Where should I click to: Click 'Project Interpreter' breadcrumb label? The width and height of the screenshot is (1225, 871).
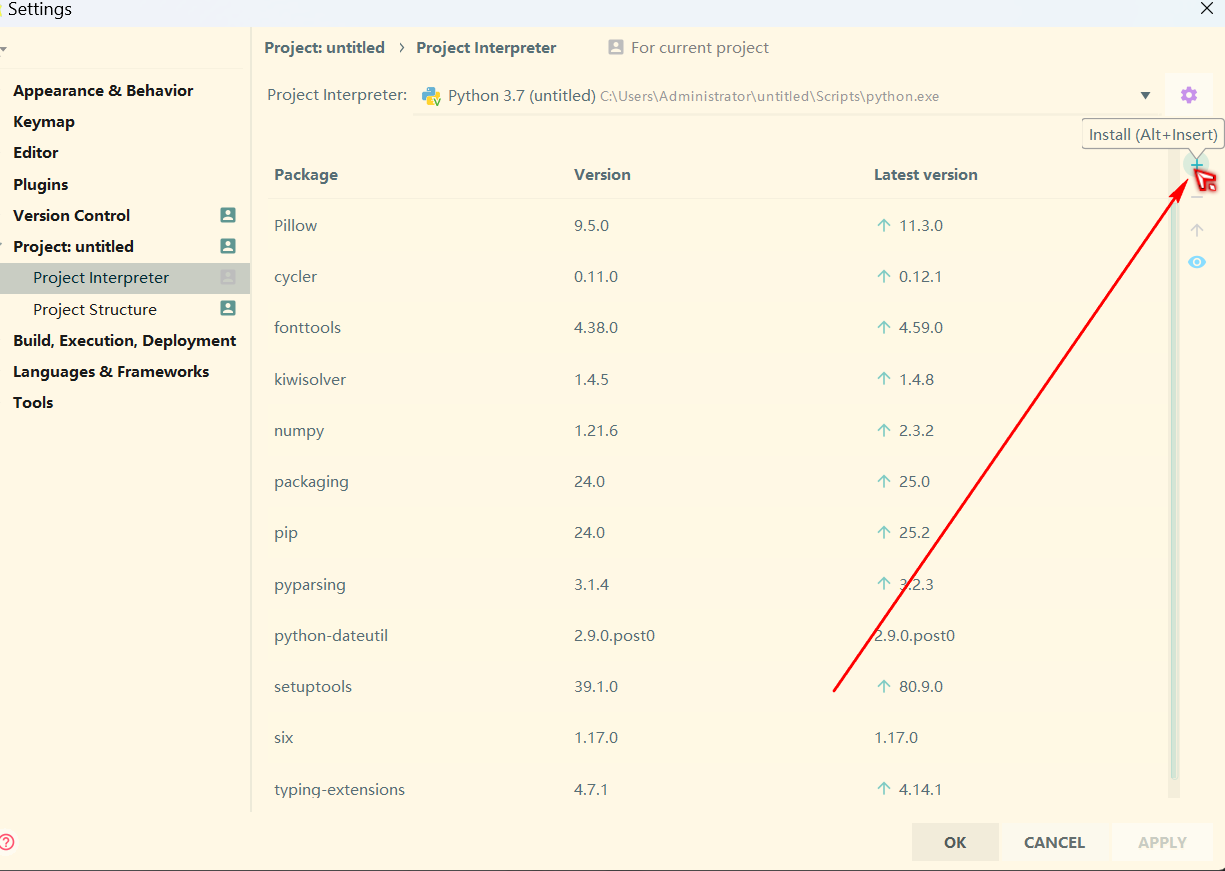coord(486,47)
